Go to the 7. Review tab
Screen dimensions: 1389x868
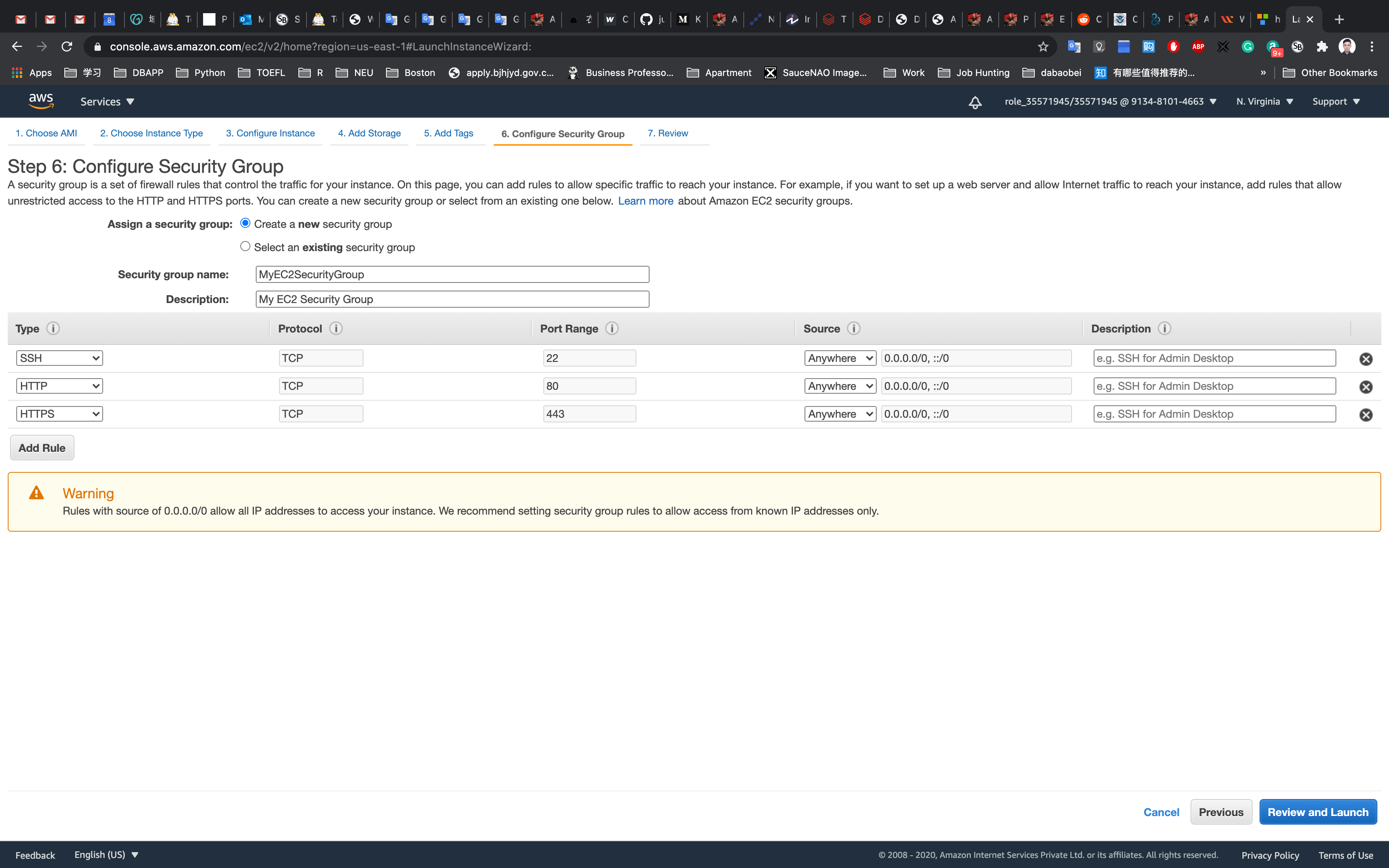pos(667,133)
